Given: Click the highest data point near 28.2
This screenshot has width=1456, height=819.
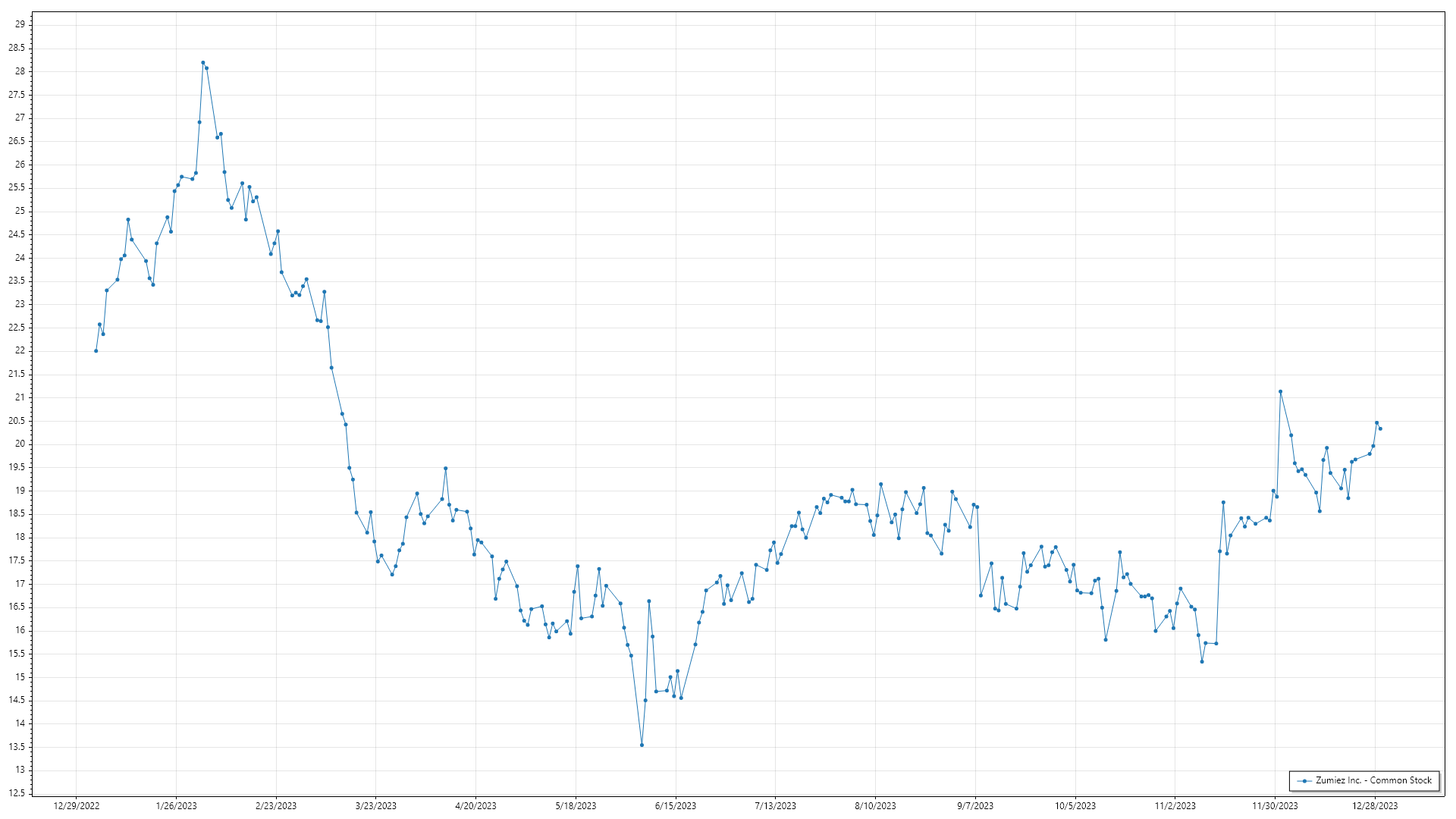Looking at the screenshot, I should point(202,63).
